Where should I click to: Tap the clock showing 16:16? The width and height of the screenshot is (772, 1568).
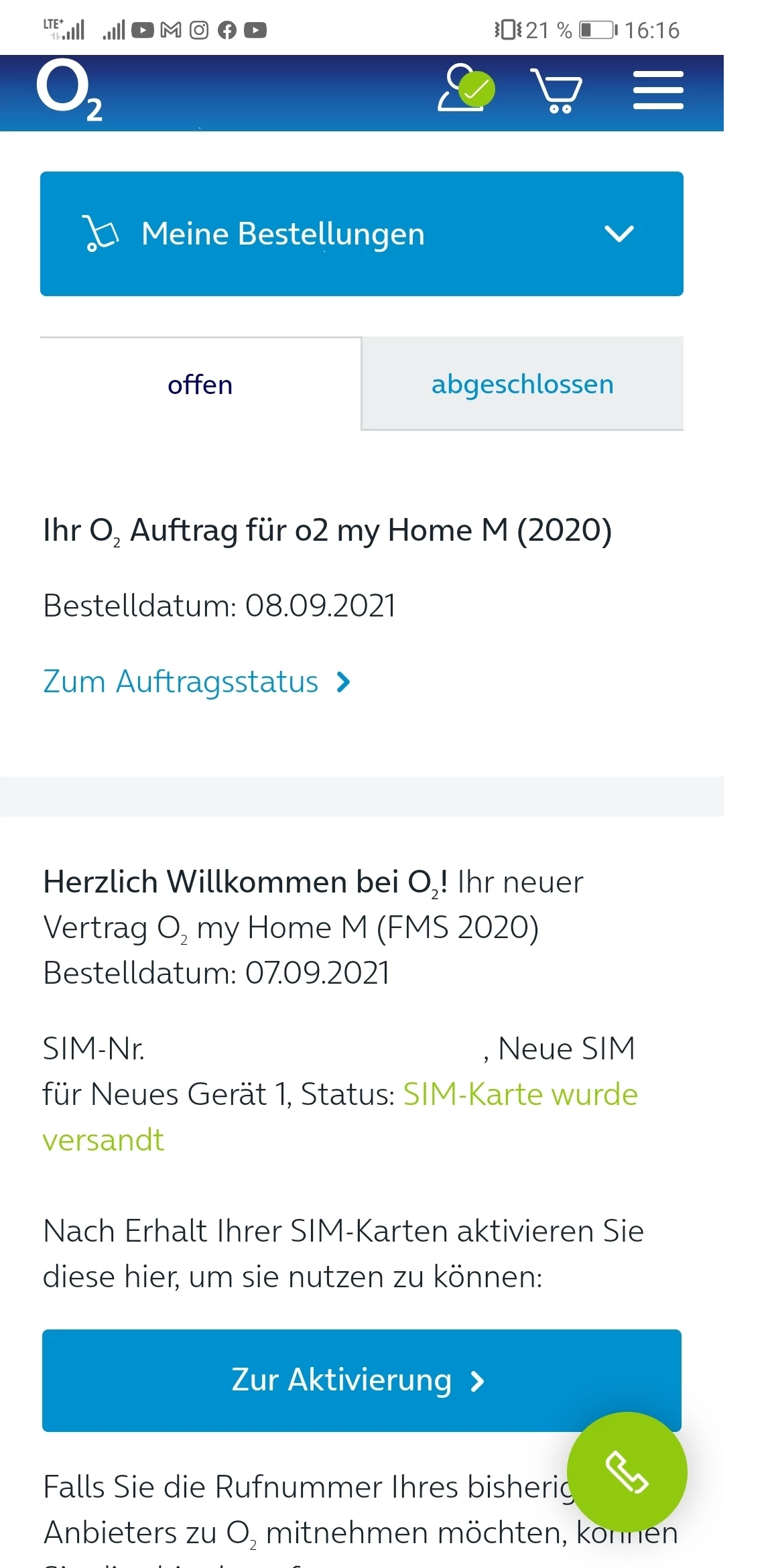[651, 30]
